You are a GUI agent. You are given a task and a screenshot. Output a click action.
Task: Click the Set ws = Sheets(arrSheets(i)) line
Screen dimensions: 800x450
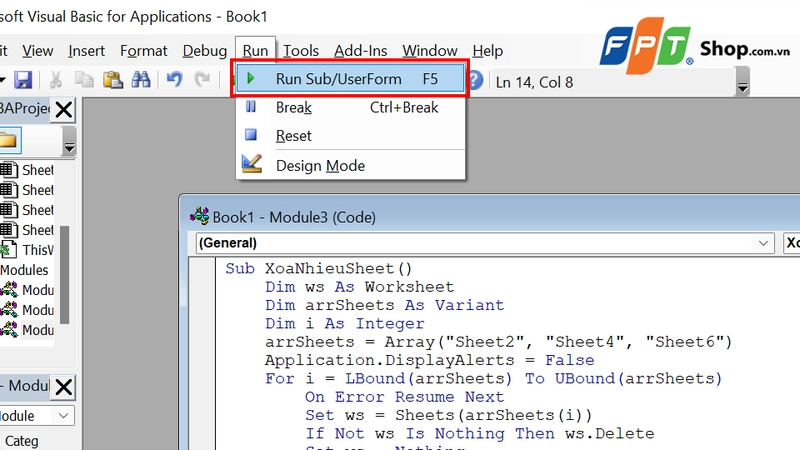coord(448,415)
